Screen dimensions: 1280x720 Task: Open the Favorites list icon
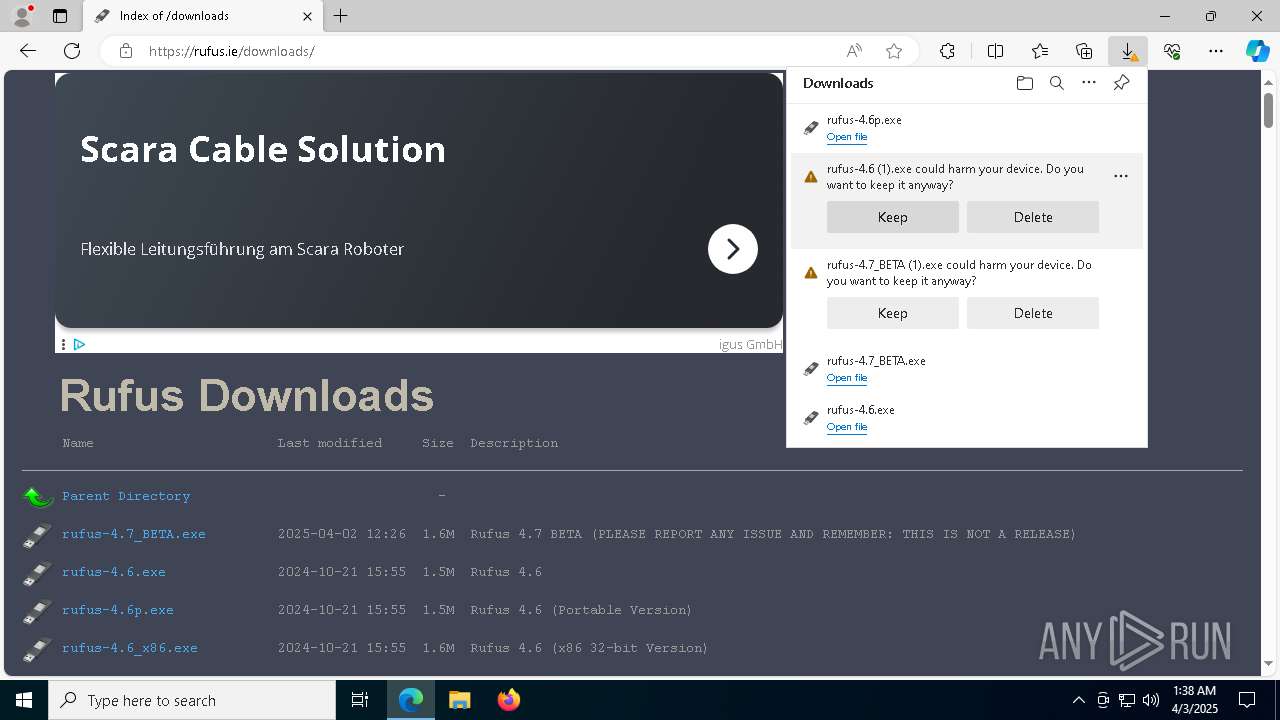click(x=1040, y=51)
